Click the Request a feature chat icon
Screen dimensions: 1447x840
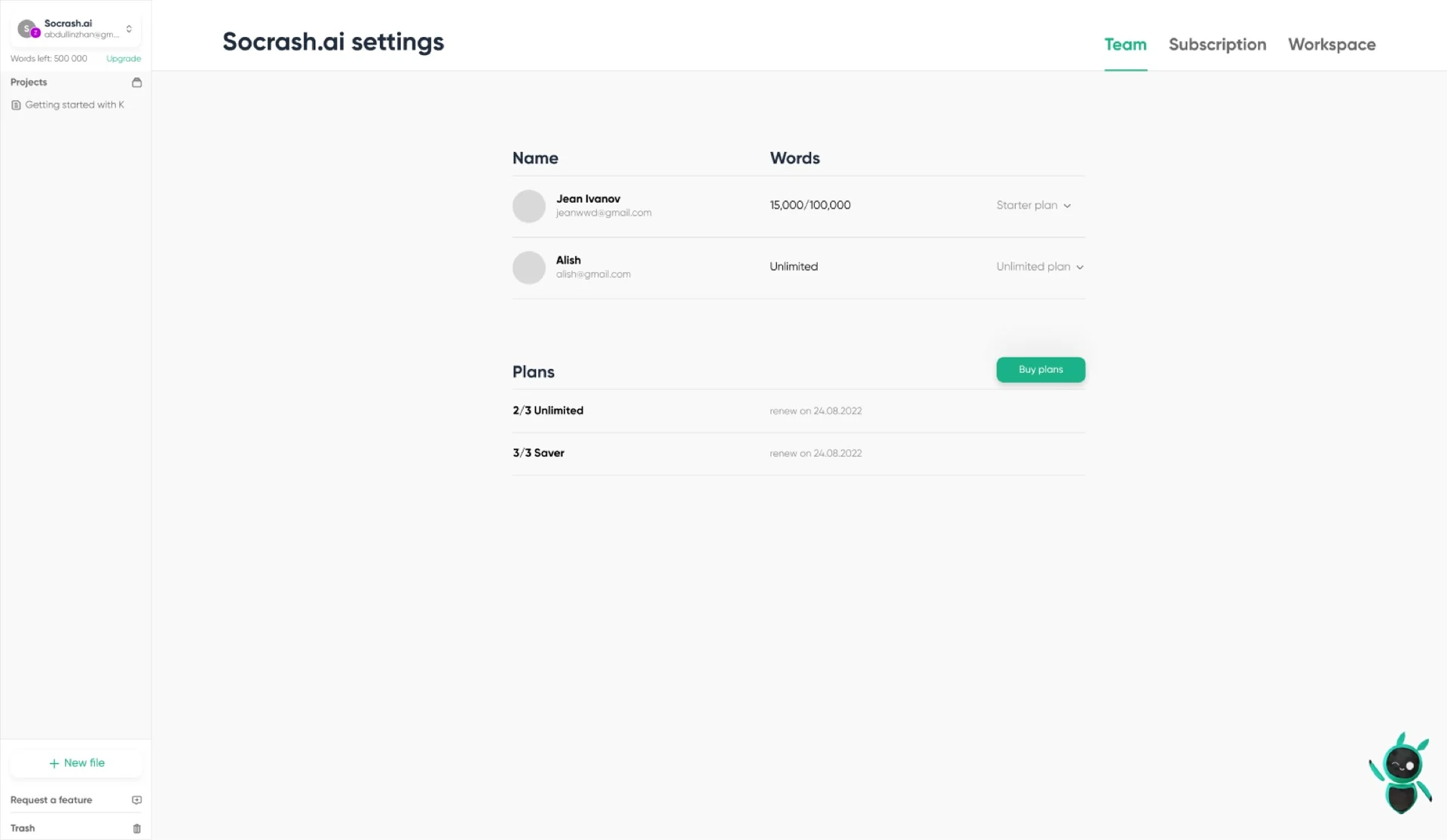point(136,800)
